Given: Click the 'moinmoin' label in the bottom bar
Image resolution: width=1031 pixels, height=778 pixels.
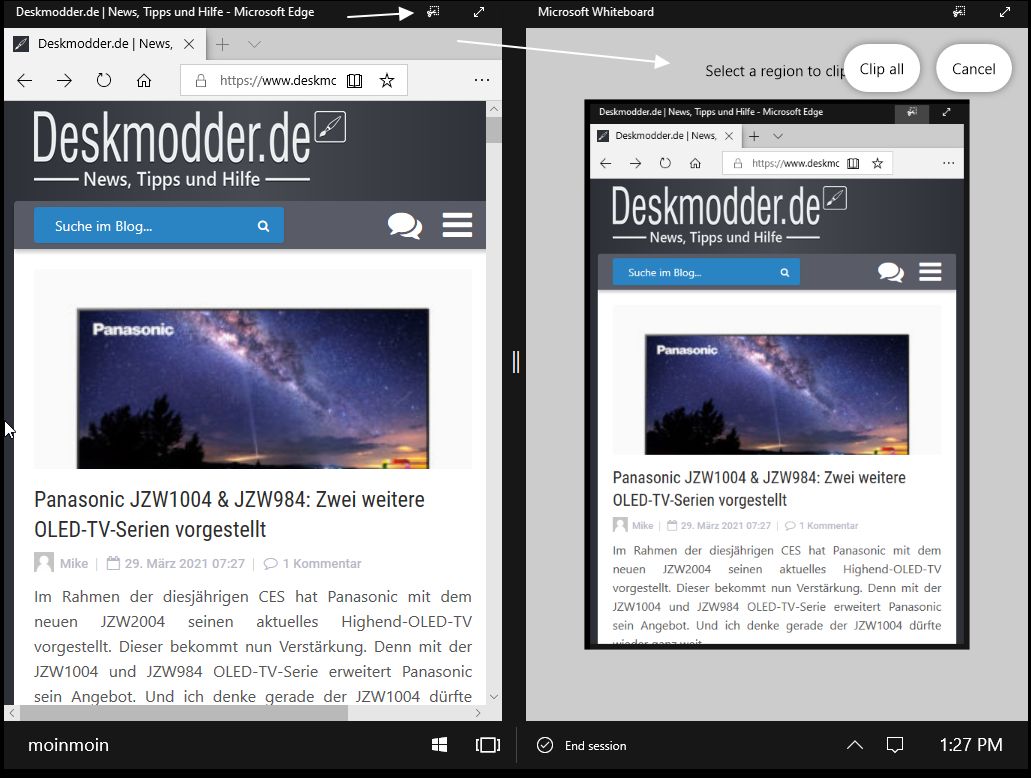Looking at the screenshot, I should click(x=68, y=745).
